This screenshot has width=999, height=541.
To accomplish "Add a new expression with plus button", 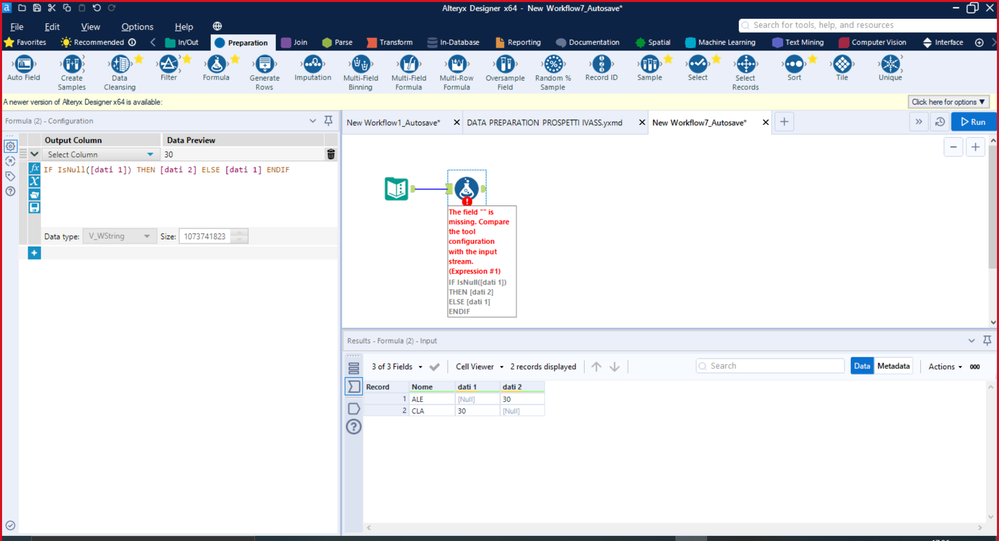I will [34, 253].
